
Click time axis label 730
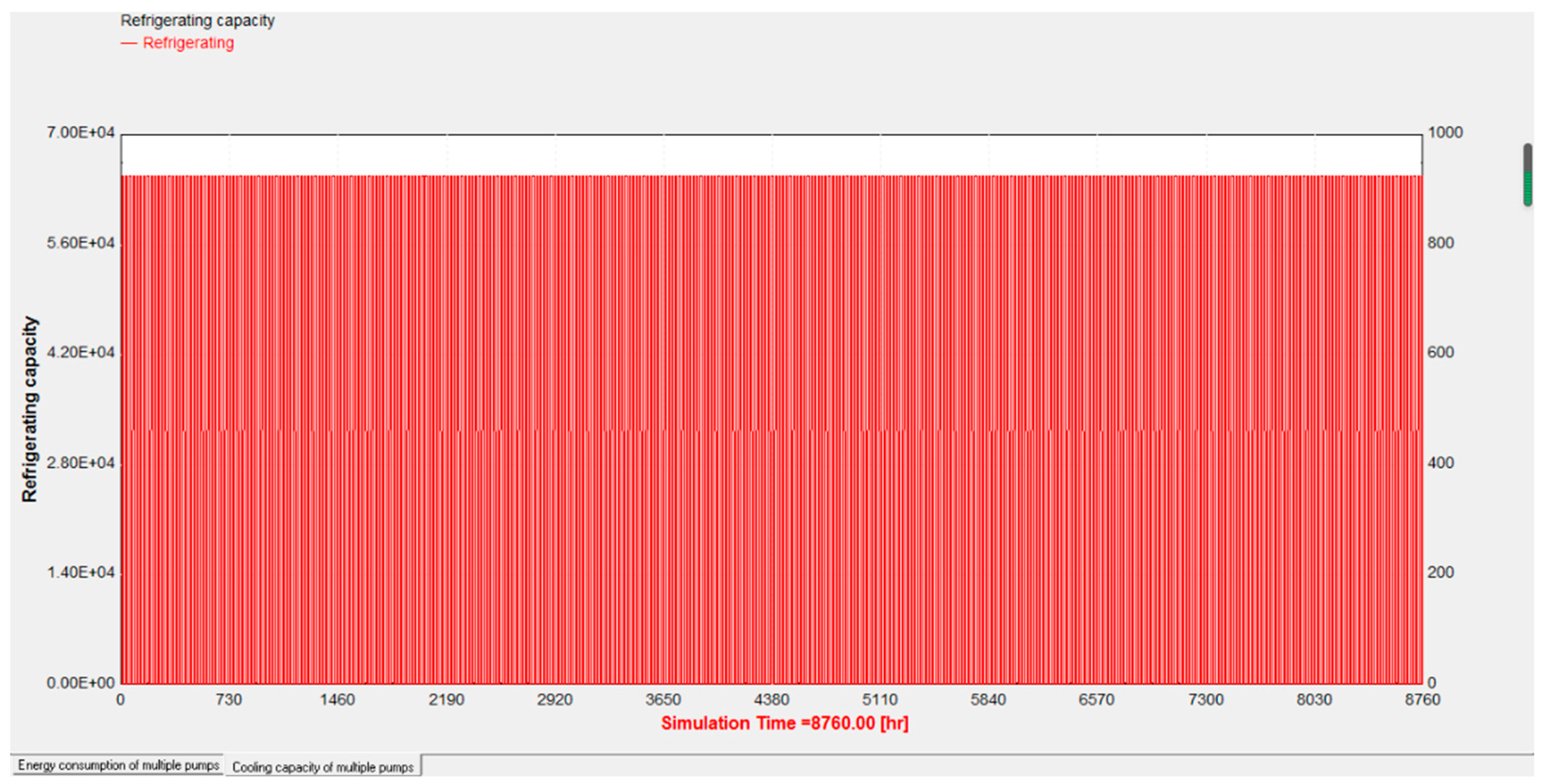point(229,700)
